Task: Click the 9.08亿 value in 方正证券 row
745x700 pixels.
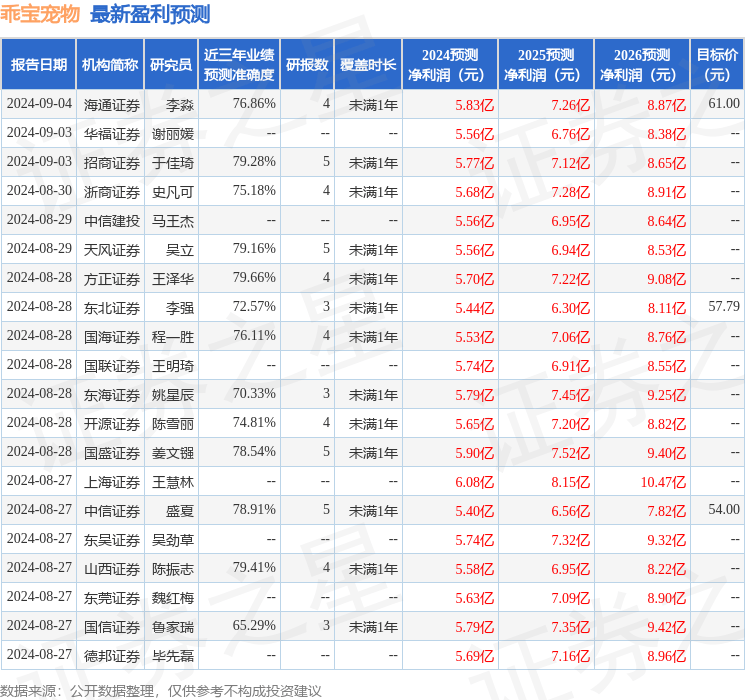Action: pos(667,279)
